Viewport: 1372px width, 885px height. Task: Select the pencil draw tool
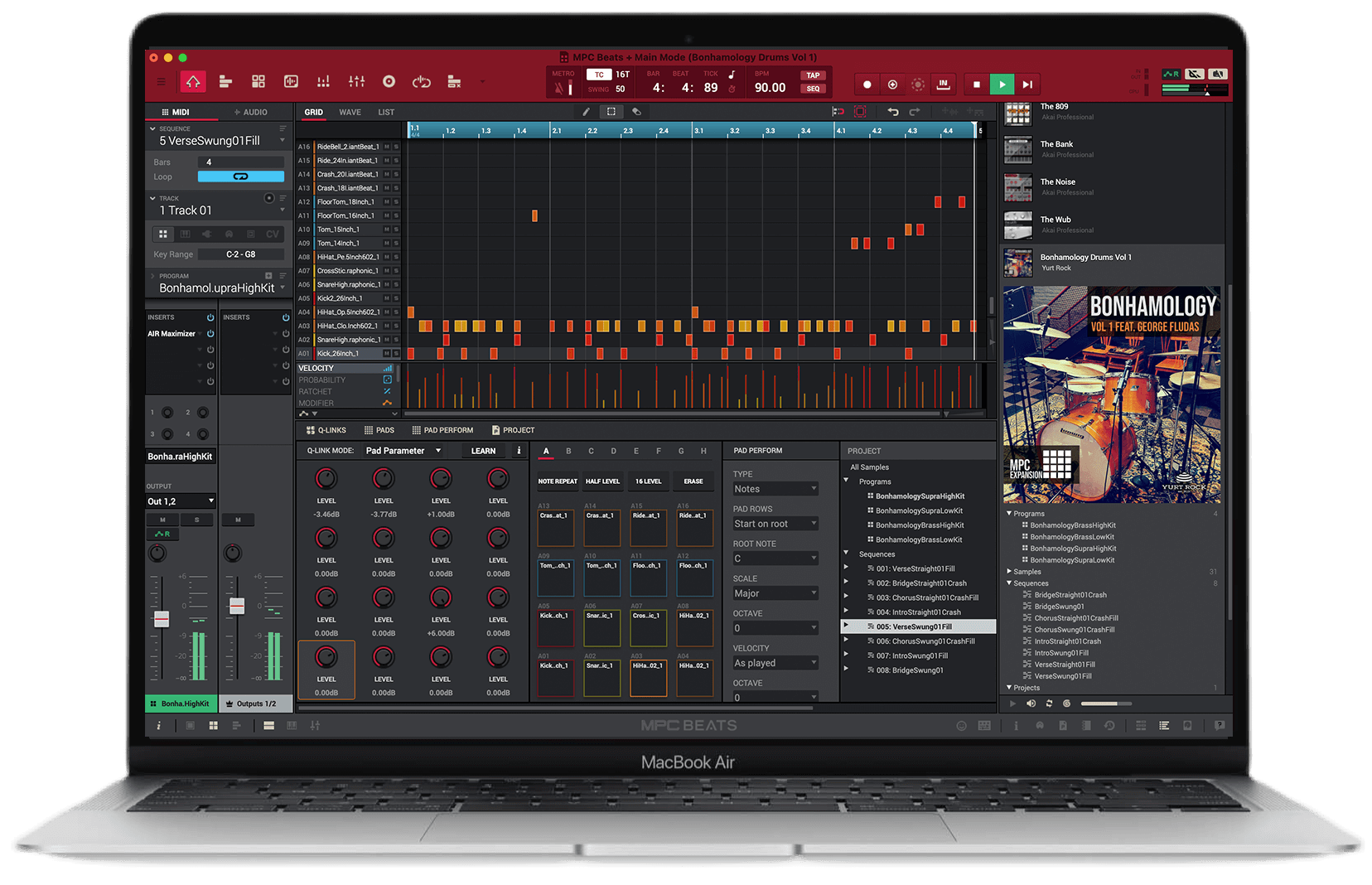tap(586, 111)
